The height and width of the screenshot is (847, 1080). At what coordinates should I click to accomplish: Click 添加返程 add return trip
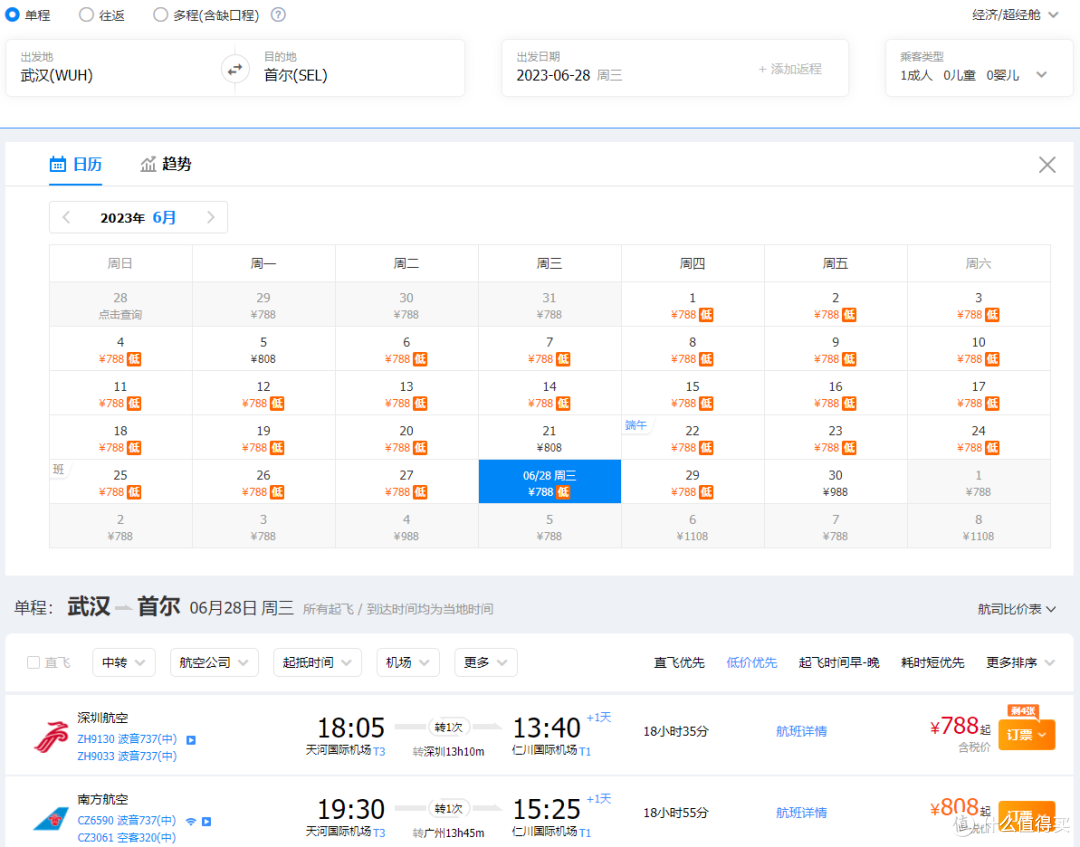point(790,69)
